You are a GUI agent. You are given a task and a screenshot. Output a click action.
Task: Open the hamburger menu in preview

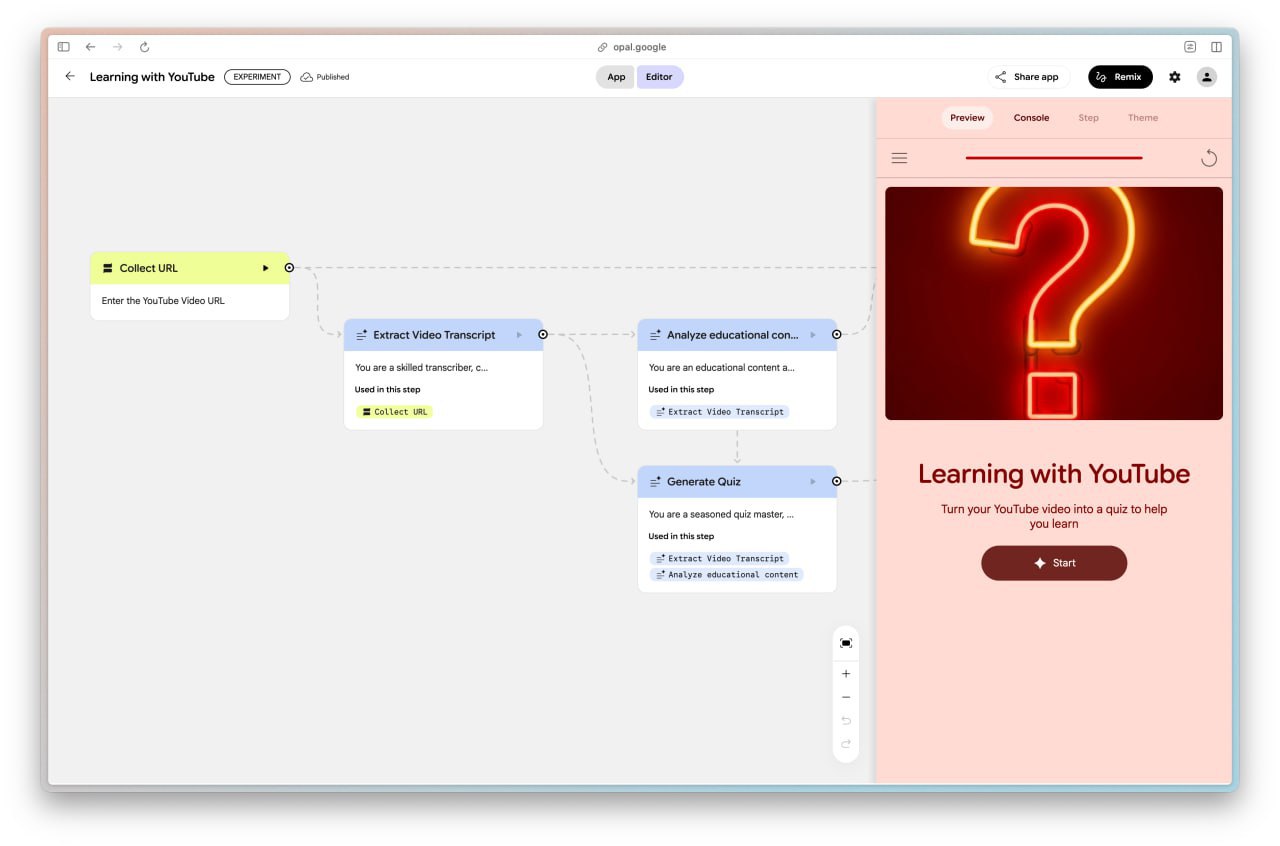[899, 158]
